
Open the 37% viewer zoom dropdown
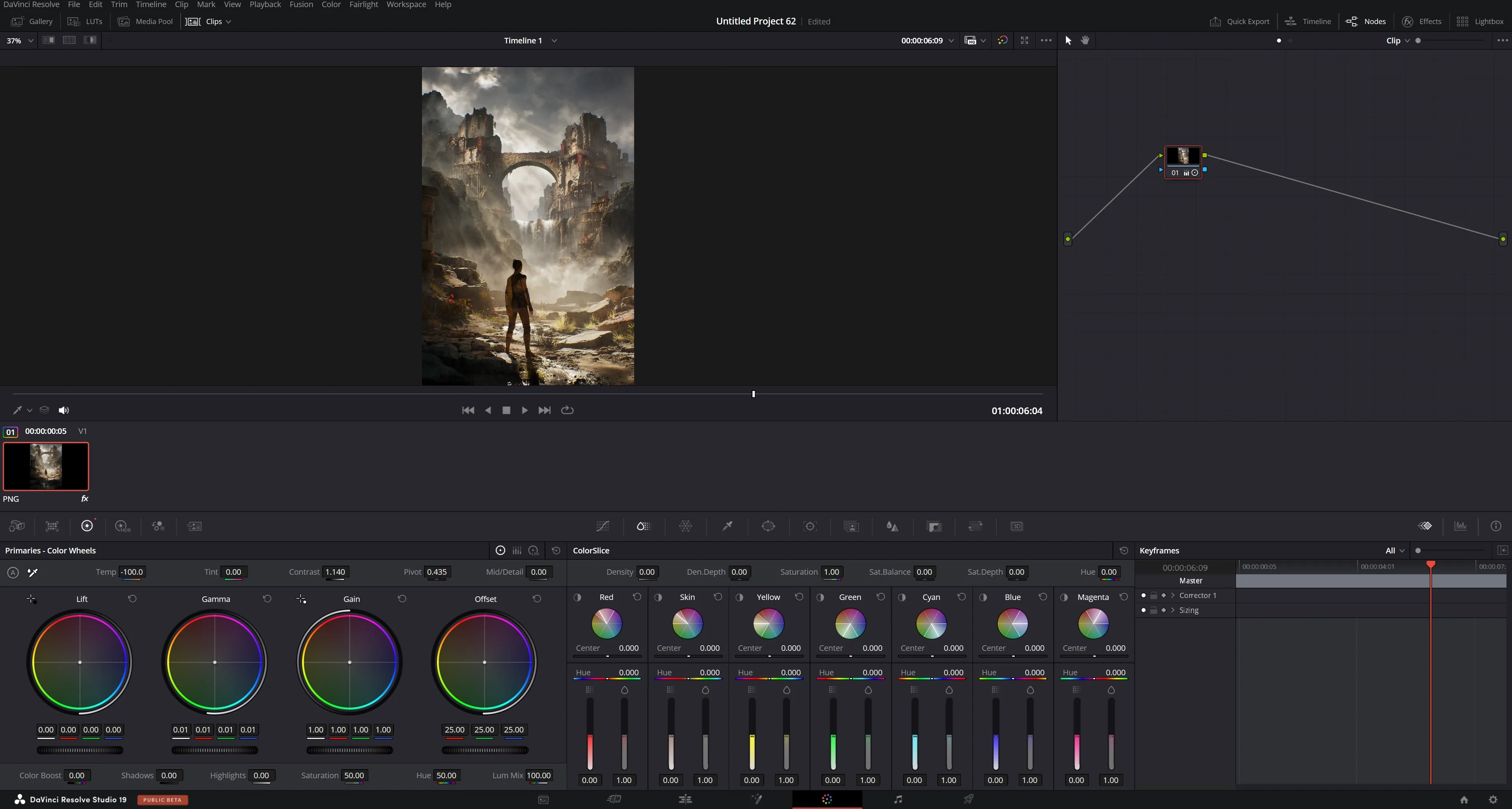point(19,41)
